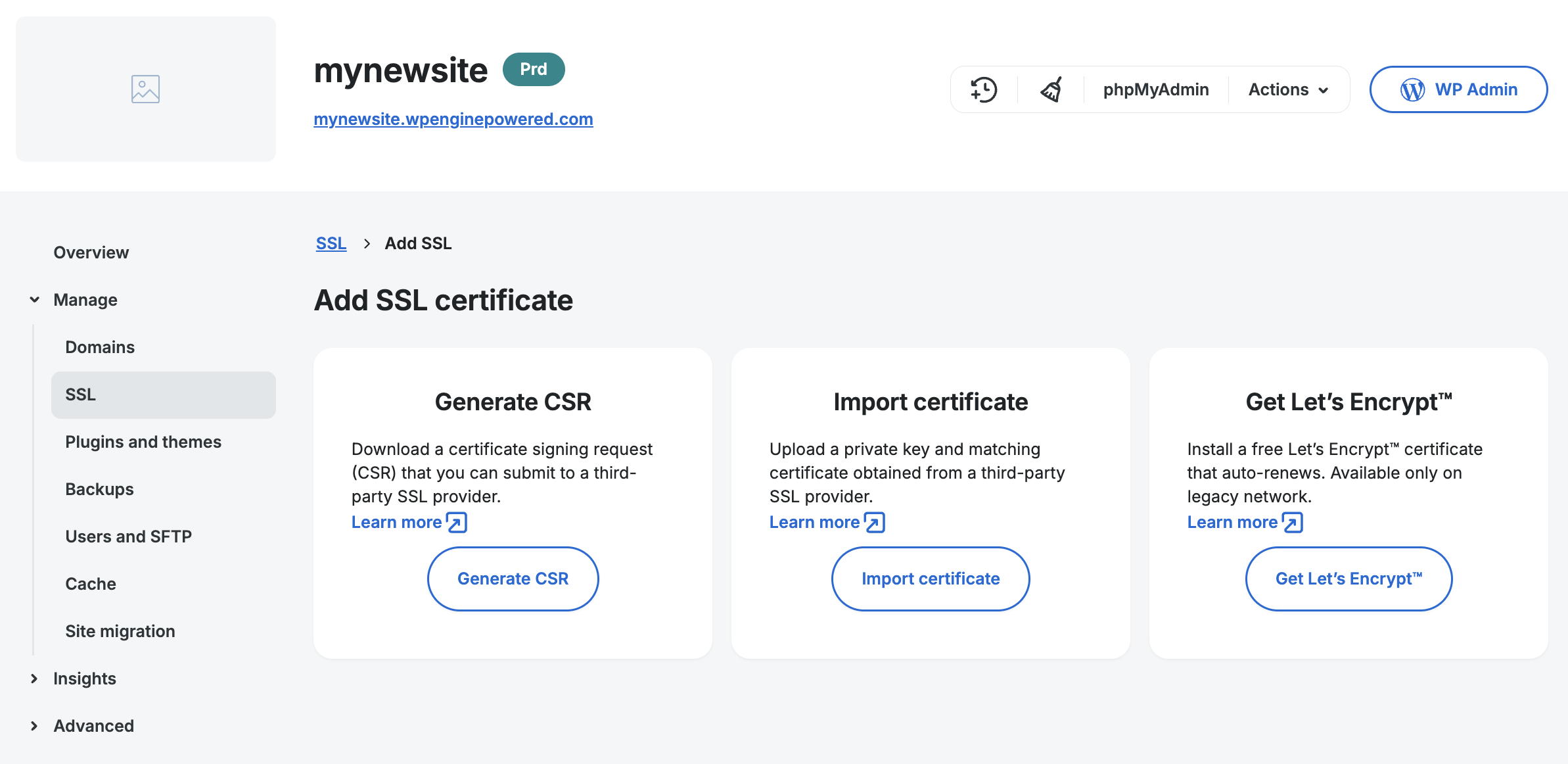Image resolution: width=1568 pixels, height=764 pixels.
Task: Switch to the Domains section
Action: (x=100, y=346)
